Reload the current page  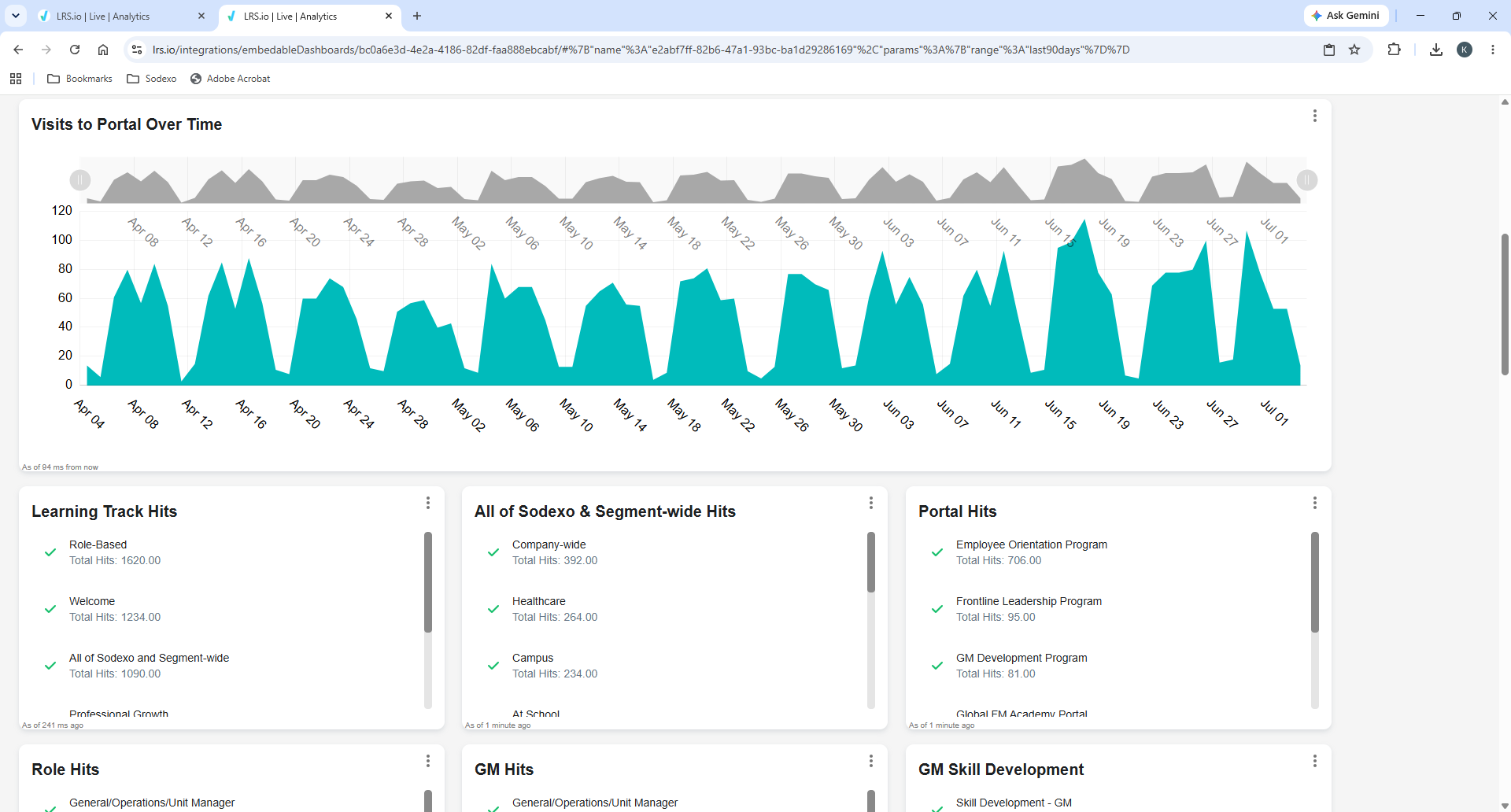click(75, 50)
